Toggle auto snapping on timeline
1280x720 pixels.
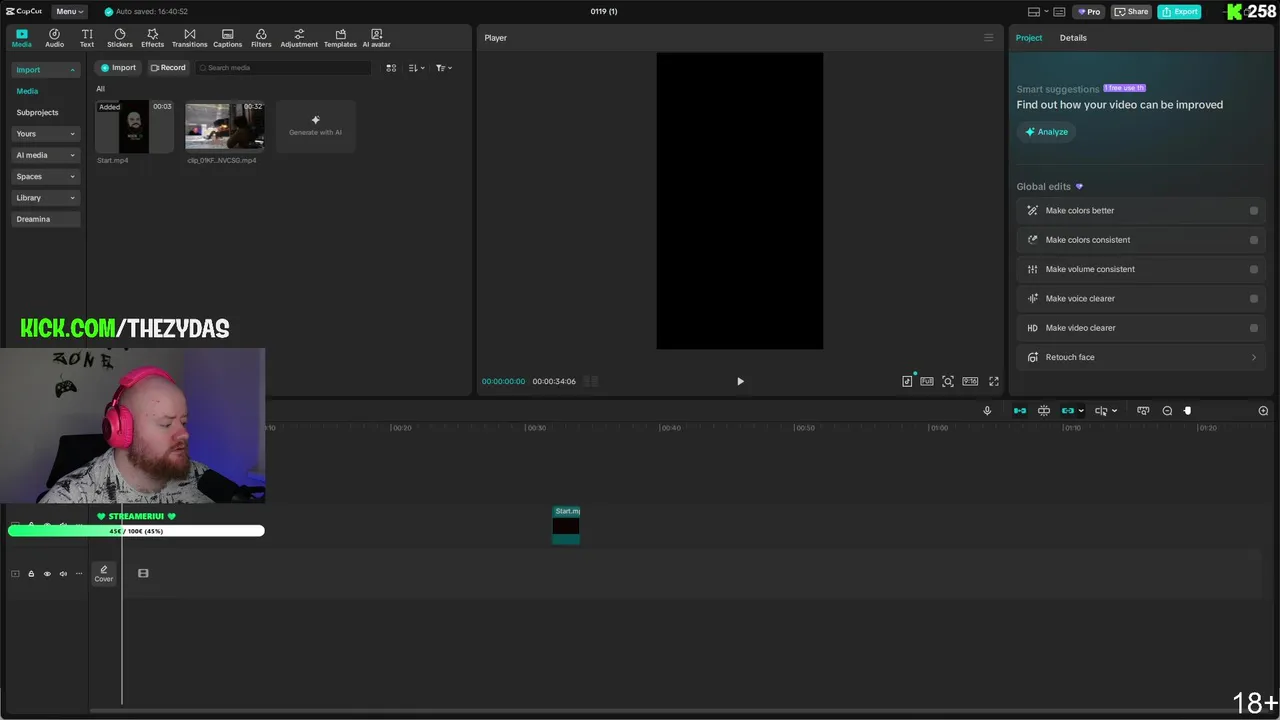1044,411
